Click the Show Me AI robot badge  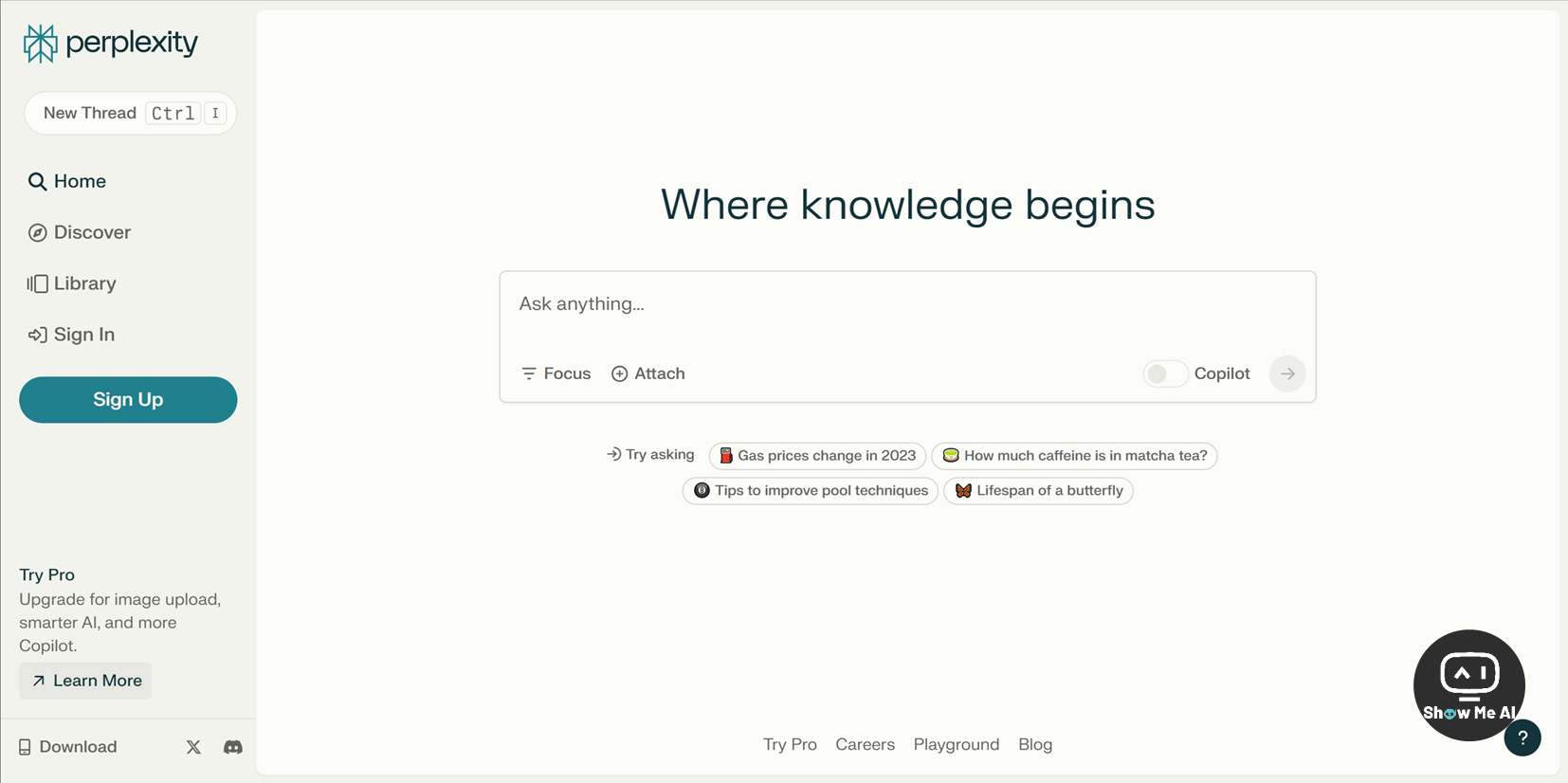[1468, 684]
